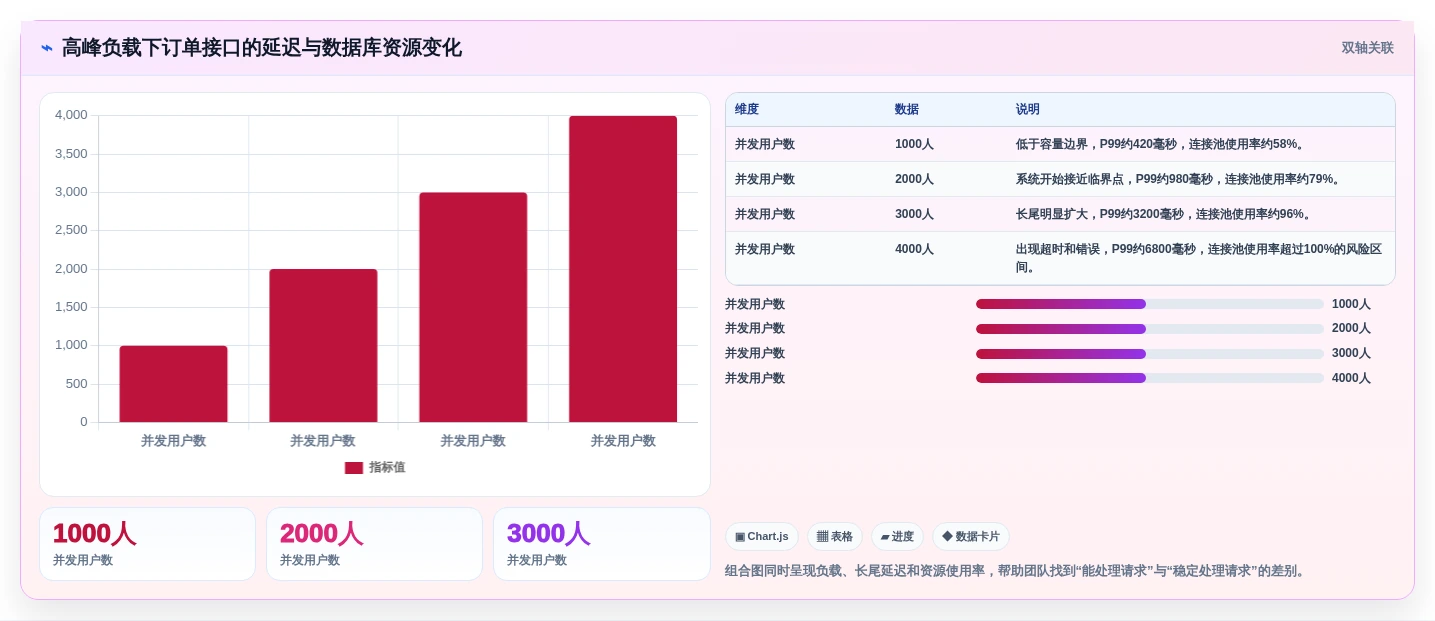Click the 3,000 y-axis label
Screen dimensions: 1435x621
(x=71, y=192)
